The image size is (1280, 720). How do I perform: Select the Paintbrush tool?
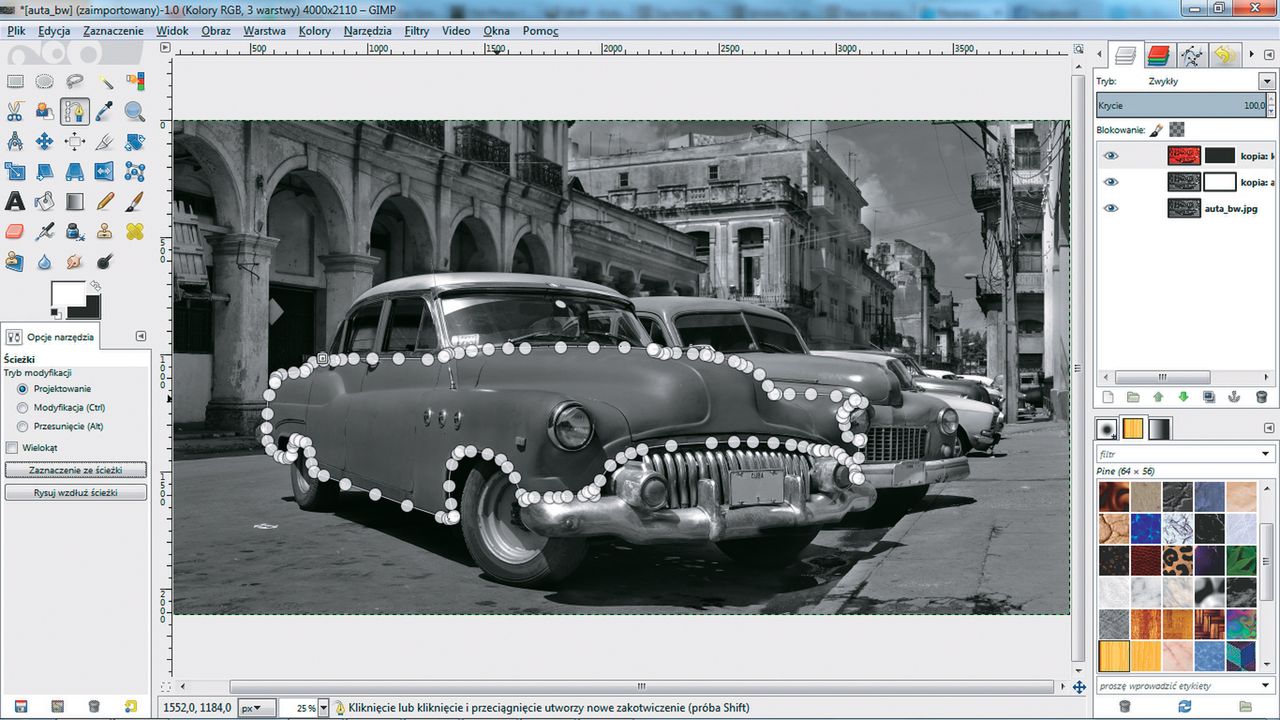coord(134,202)
